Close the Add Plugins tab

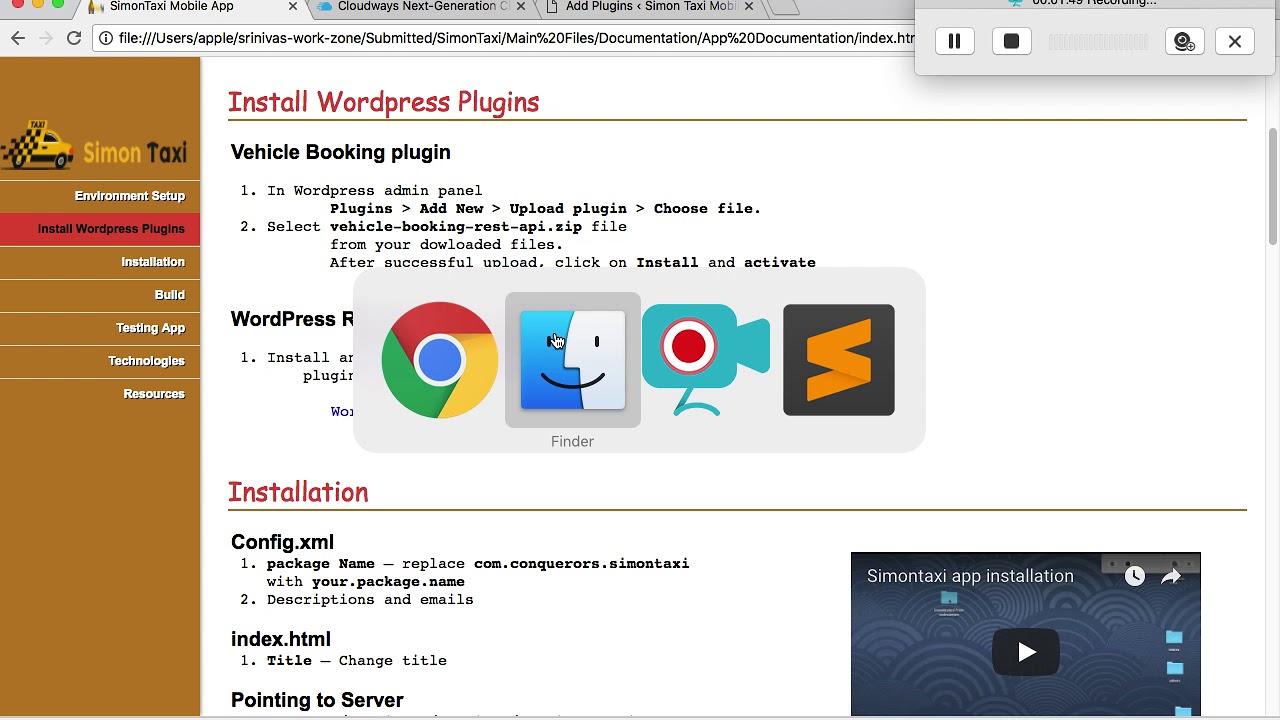tap(748, 7)
